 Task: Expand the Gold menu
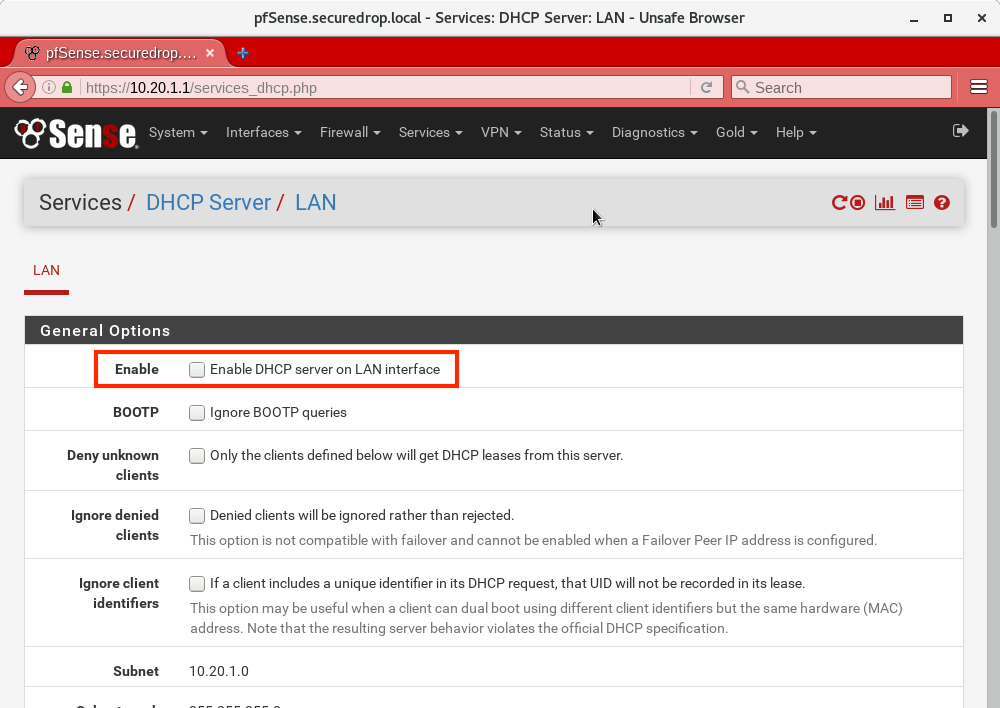(x=737, y=132)
